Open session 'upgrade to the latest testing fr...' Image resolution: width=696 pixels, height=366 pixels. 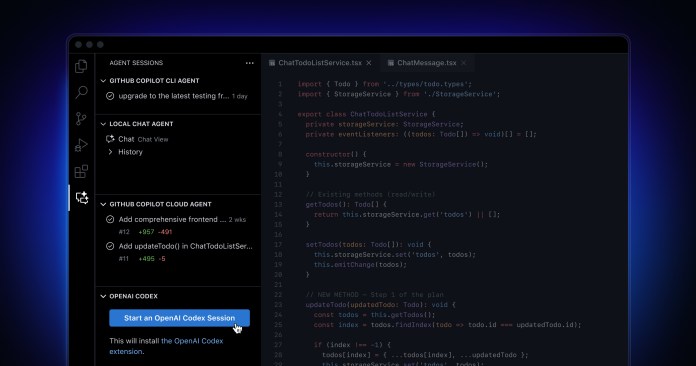click(174, 96)
